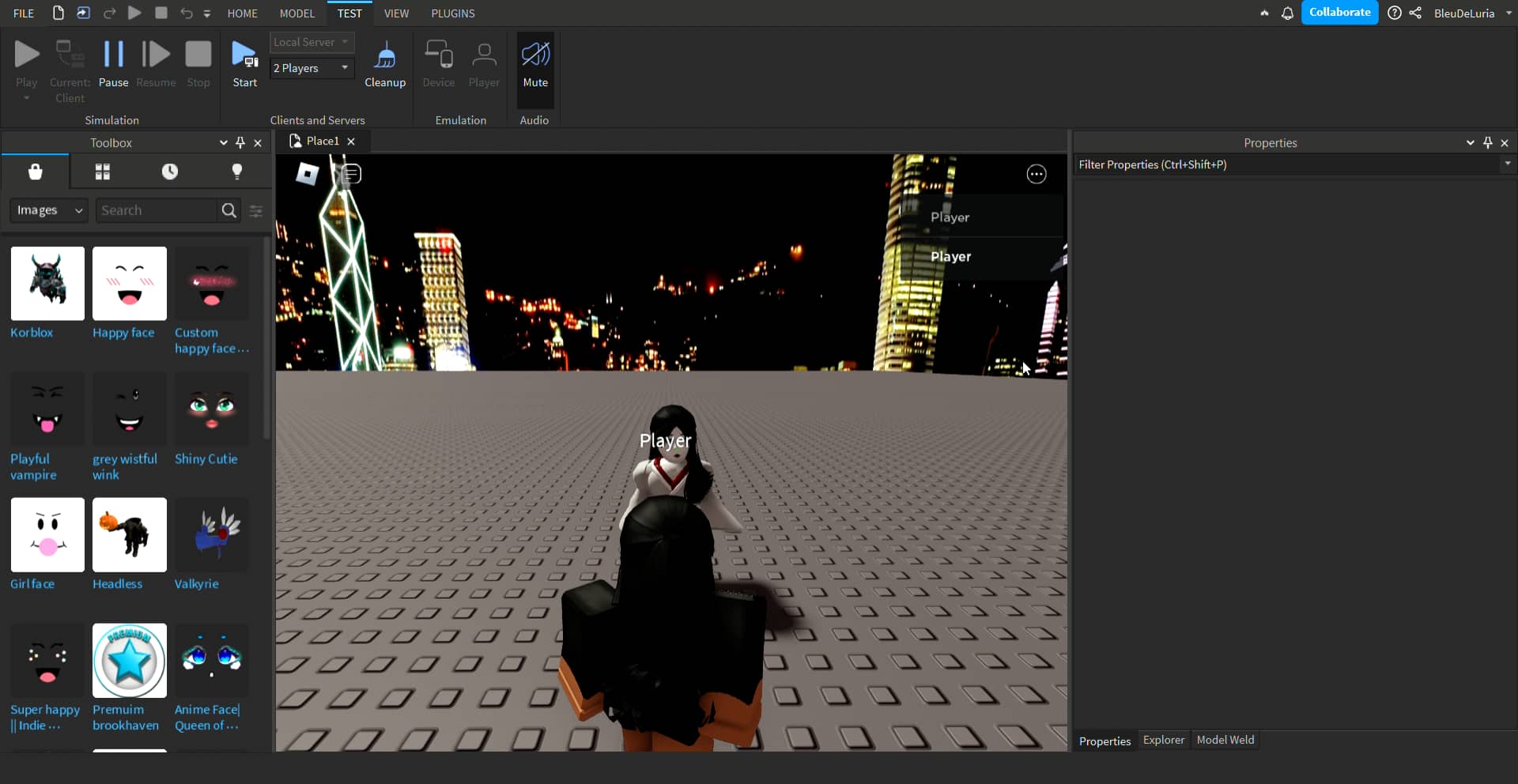This screenshot has height=784, width=1518.
Task: Switch to the Explorer tab at bottom right
Action: click(x=1164, y=741)
